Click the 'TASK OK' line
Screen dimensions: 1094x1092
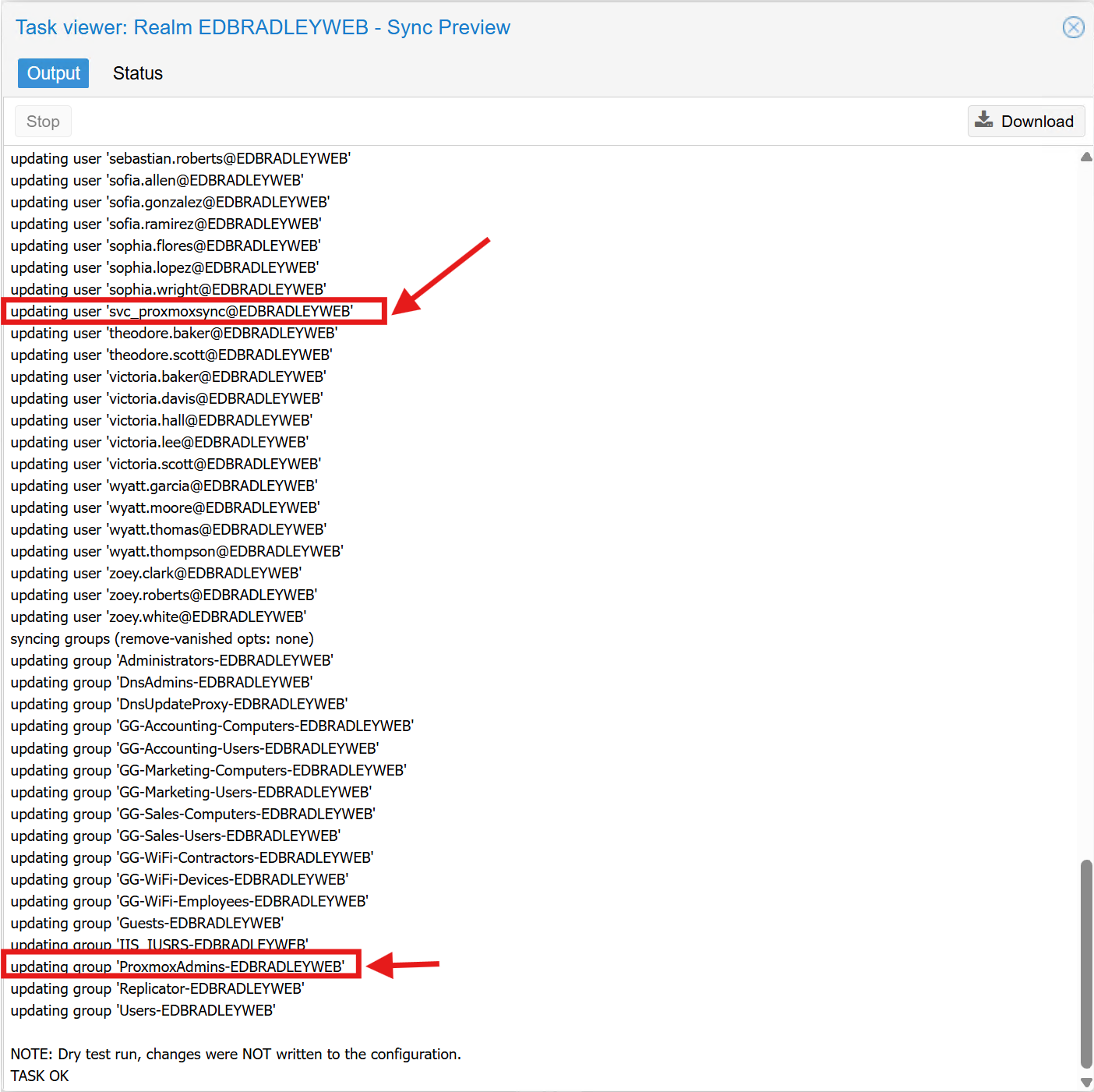click(x=40, y=1076)
